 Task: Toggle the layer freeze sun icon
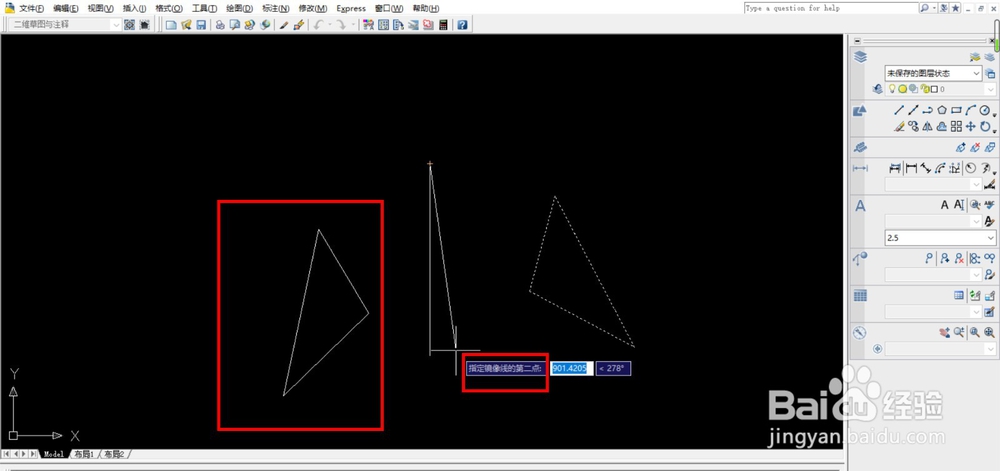coord(902,89)
